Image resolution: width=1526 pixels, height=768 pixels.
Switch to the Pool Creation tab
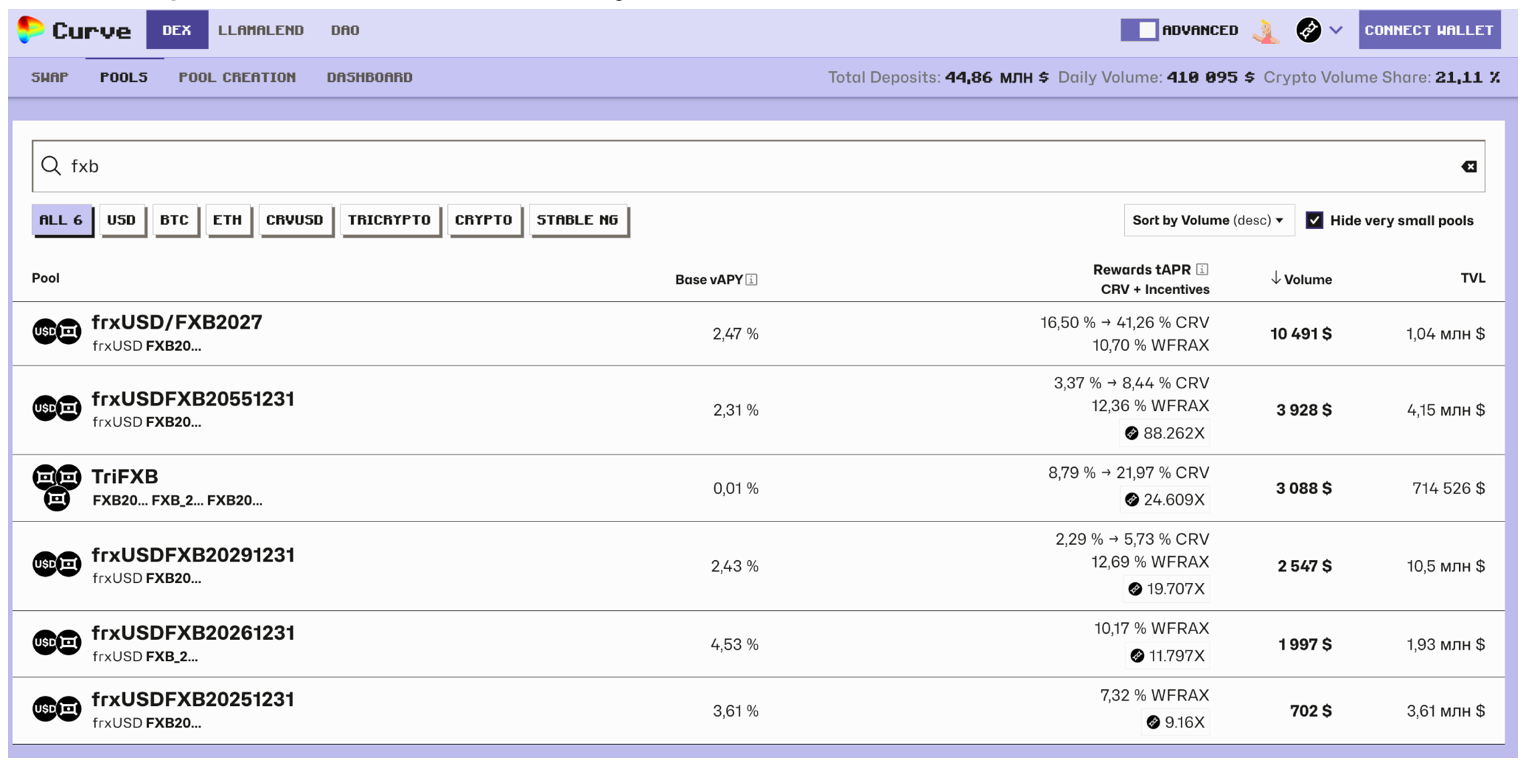click(x=237, y=77)
